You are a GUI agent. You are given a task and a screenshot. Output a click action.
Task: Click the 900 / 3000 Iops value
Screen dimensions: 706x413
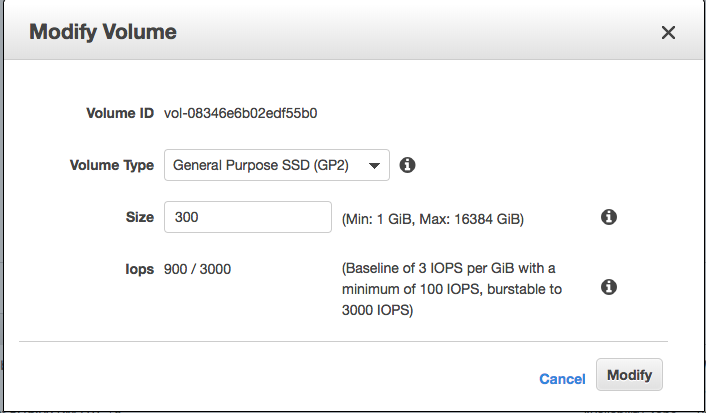(197, 269)
